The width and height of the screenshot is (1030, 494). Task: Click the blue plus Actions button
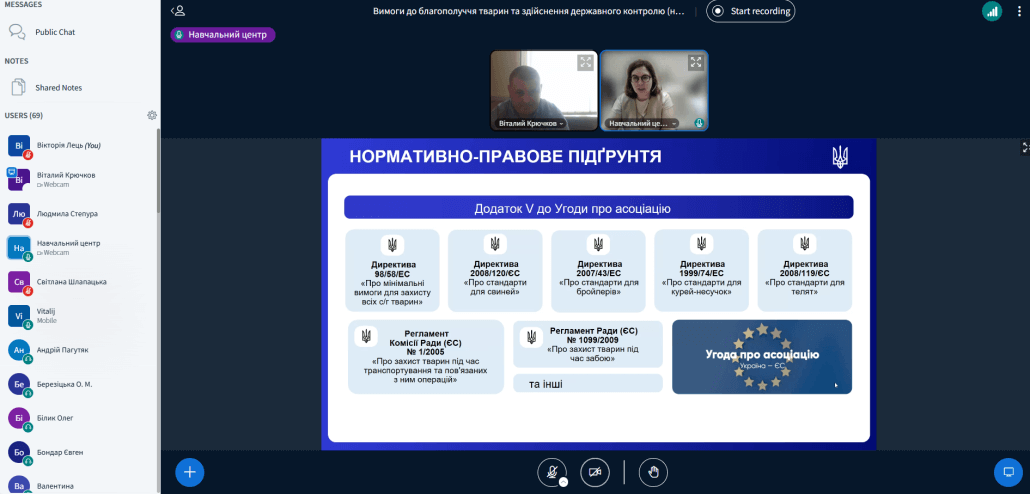click(190, 471)
